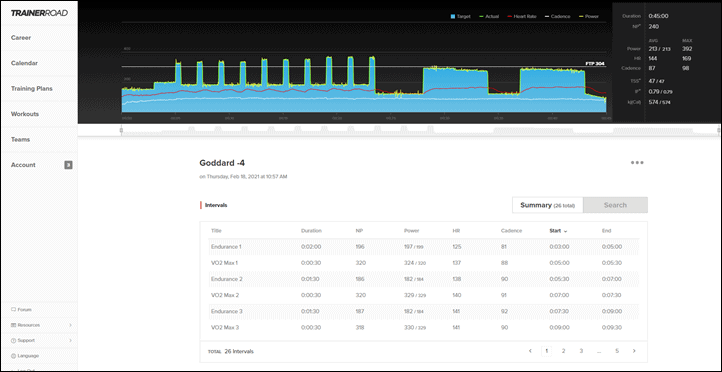Click the Intervals section heading
The width and height of the screenshot is (722, 372).
click(215, 205)
